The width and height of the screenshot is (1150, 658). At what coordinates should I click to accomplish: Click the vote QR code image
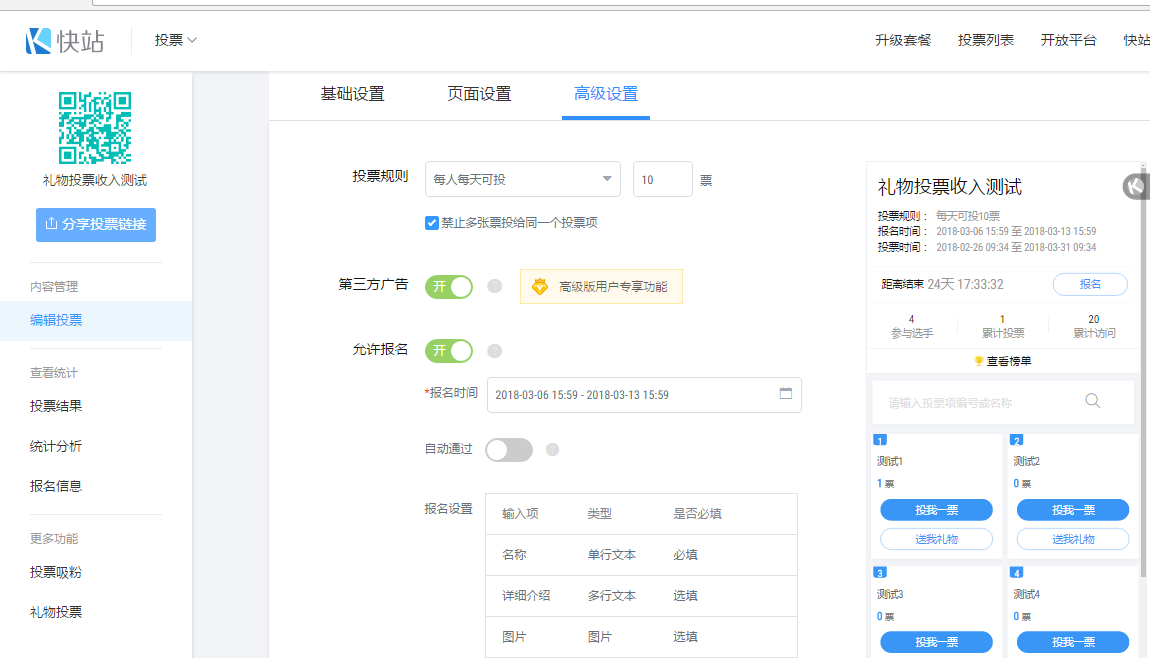click(x=95, y=128)
